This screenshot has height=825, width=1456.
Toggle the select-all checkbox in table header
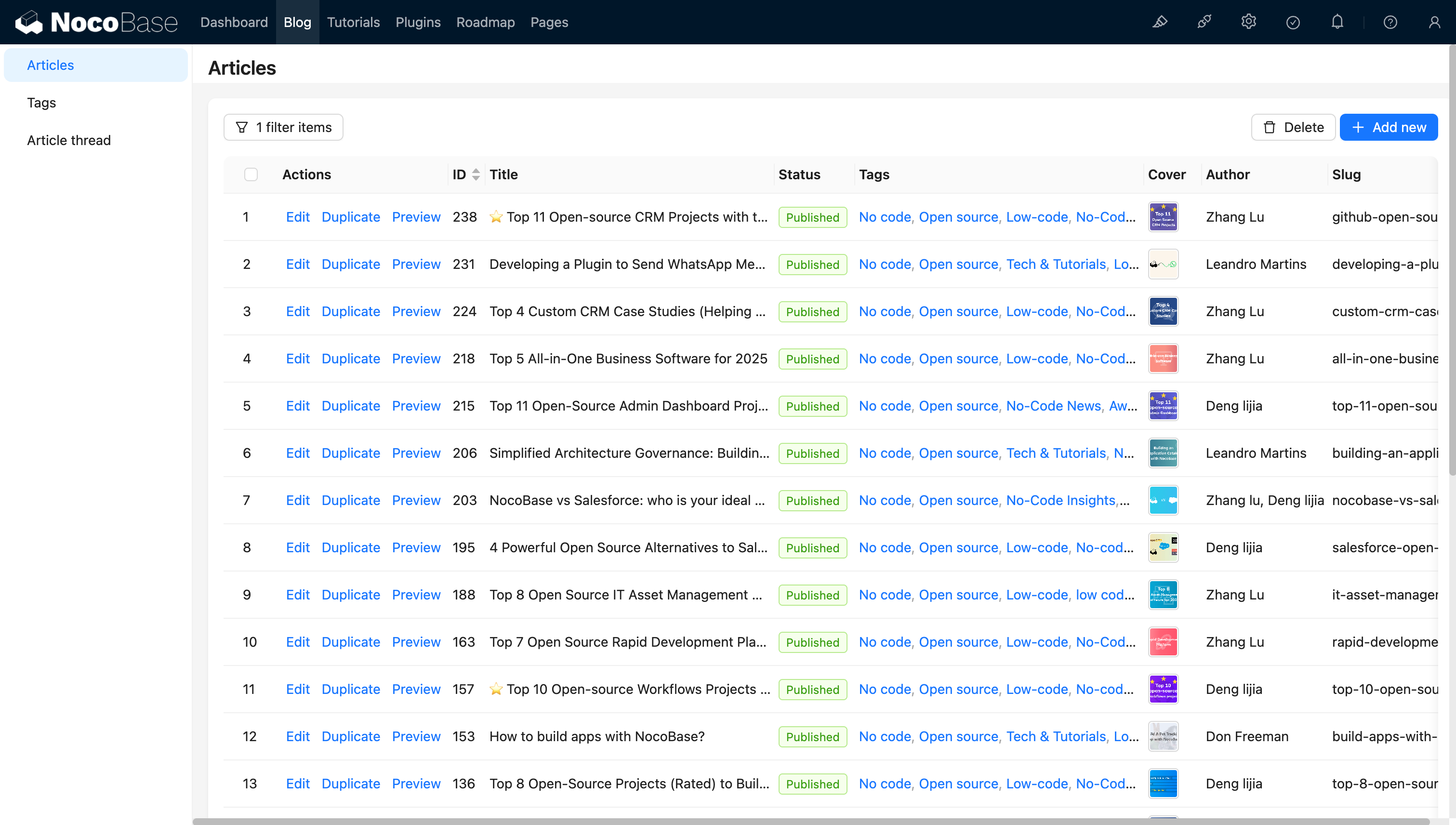pyautogui.click(x=251, y=174)
